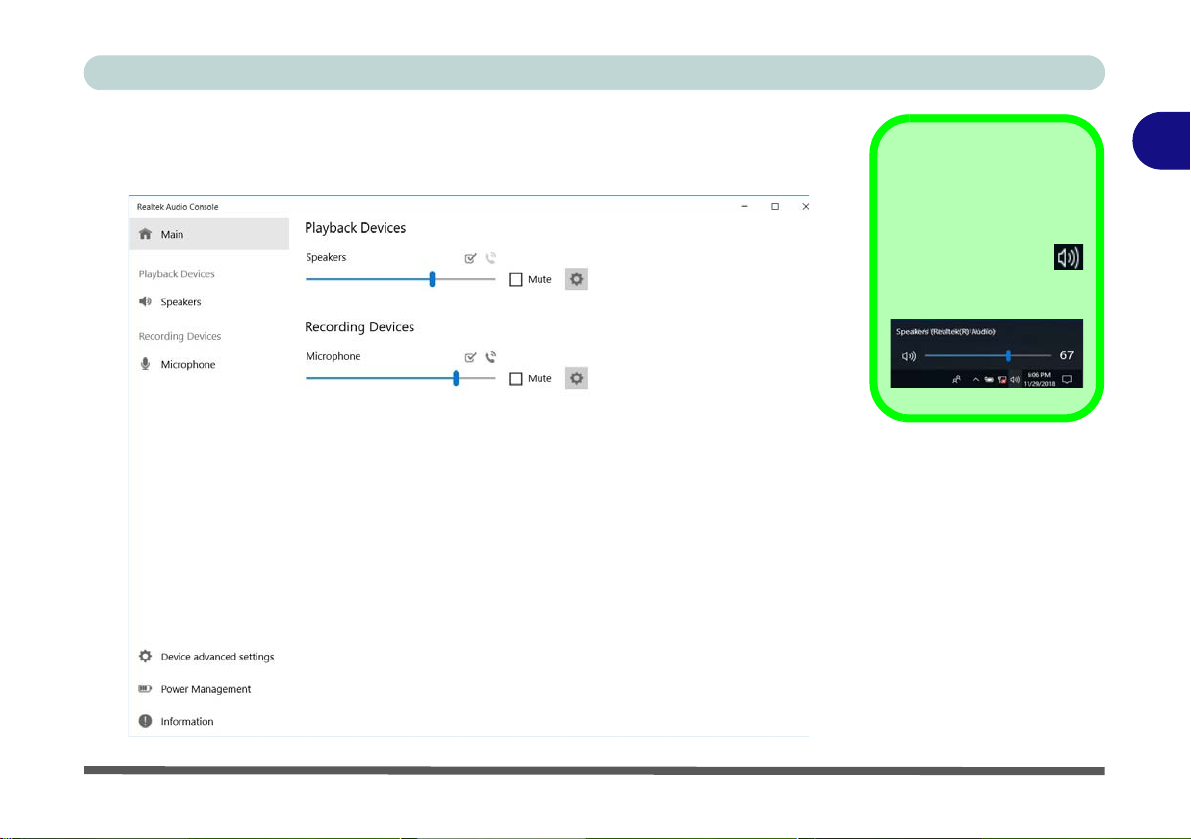Adjust the Microphone volume slider

tap(400, 378)
